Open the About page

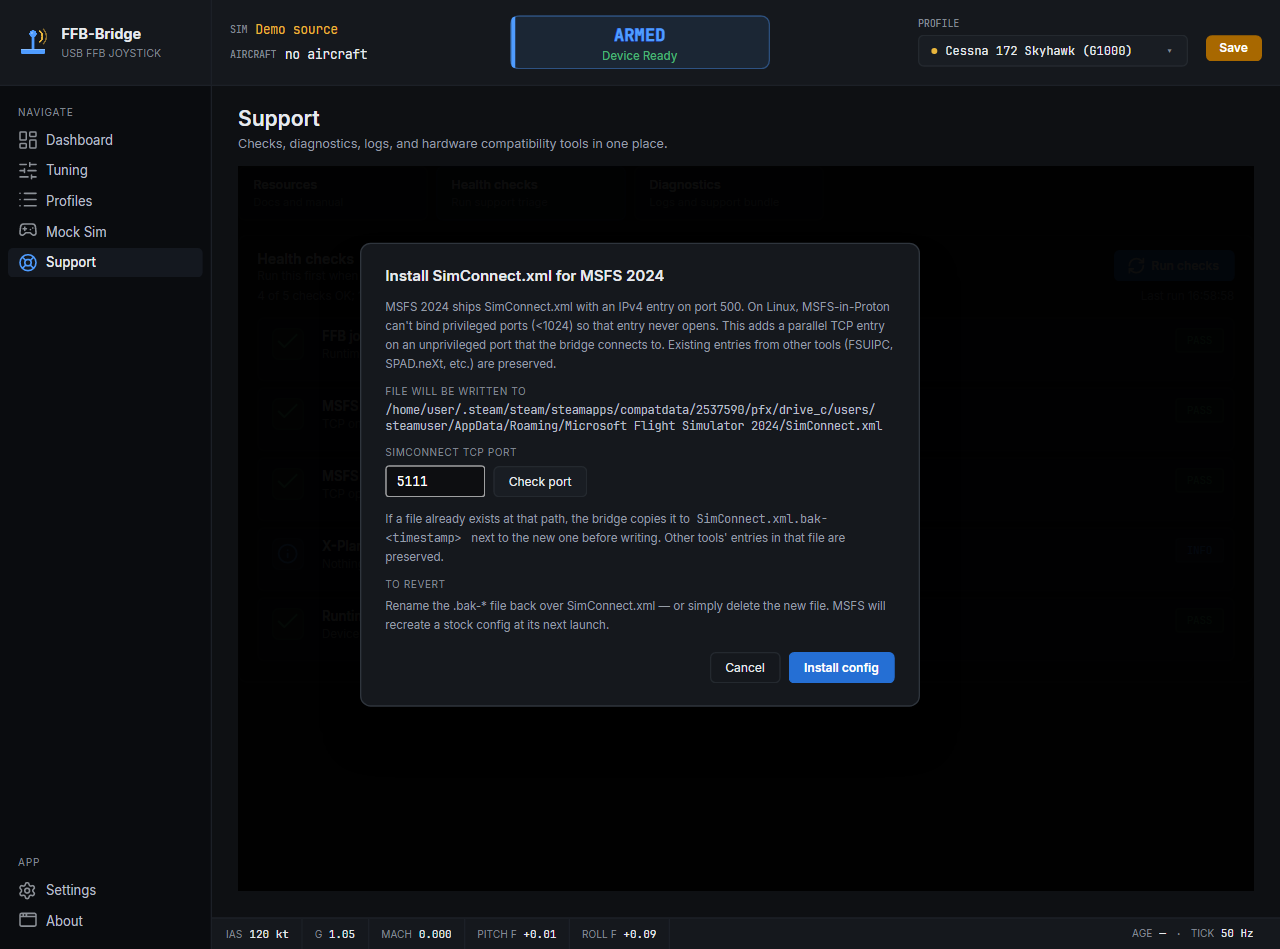click(x=105, y=921)
